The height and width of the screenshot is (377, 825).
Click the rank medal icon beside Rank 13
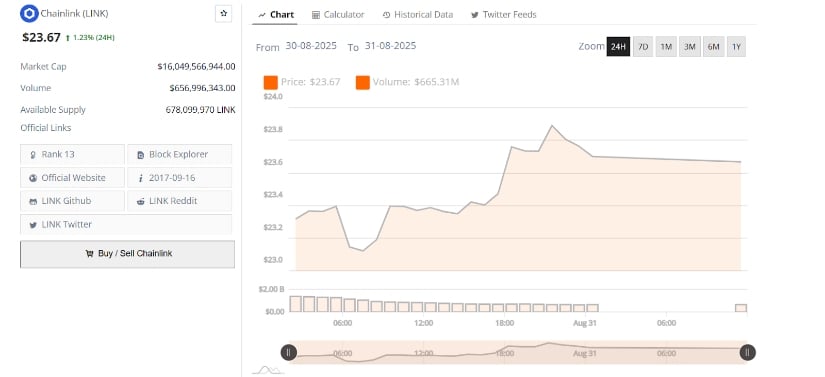click(33, 155)
